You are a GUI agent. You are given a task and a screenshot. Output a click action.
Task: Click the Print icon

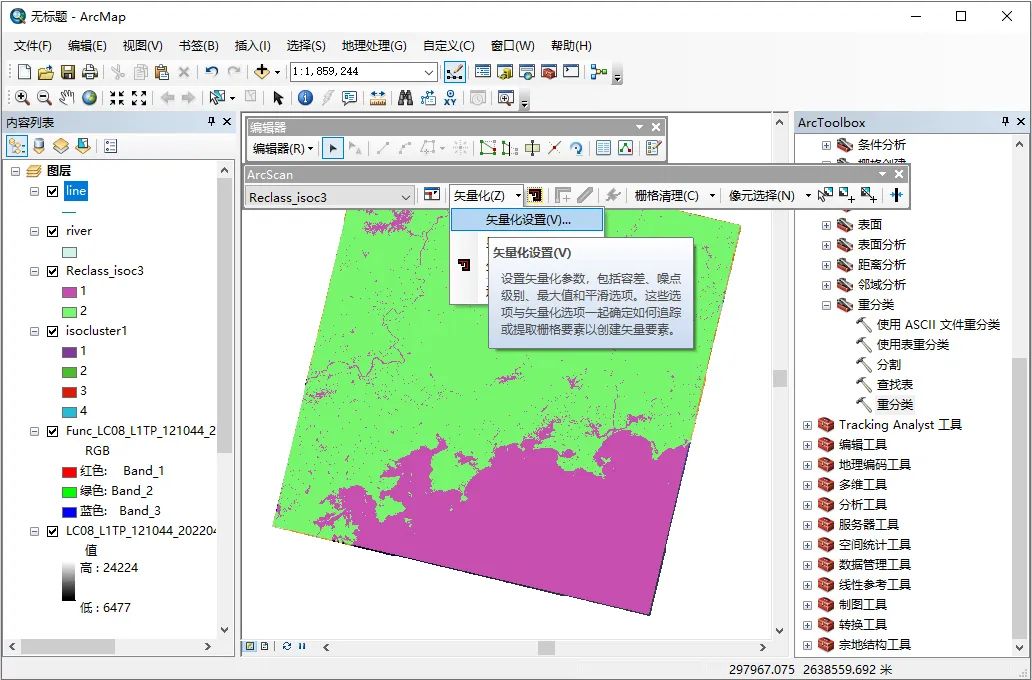pos(90,72)
